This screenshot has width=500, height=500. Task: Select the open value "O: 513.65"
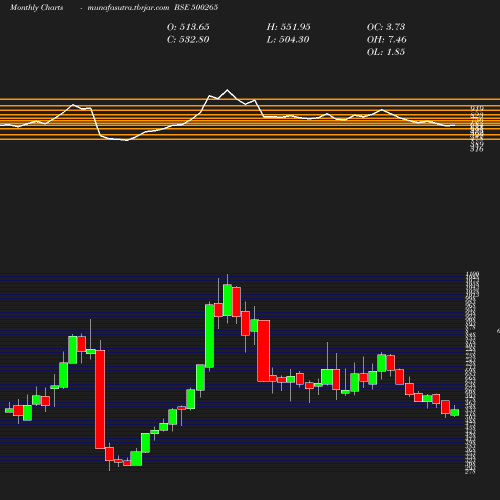188,27
